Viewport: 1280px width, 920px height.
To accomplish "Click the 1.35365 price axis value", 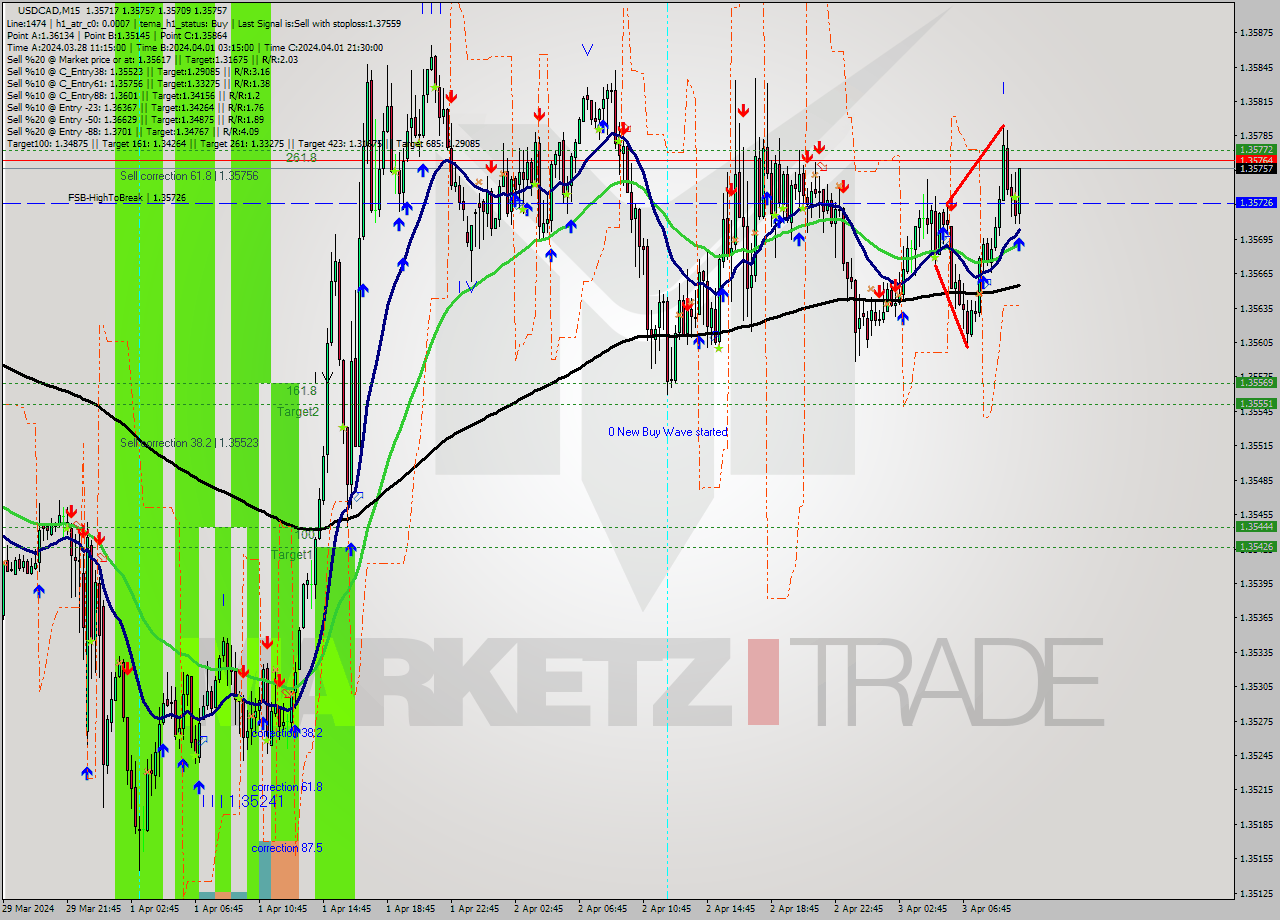I will (1256, 618).
